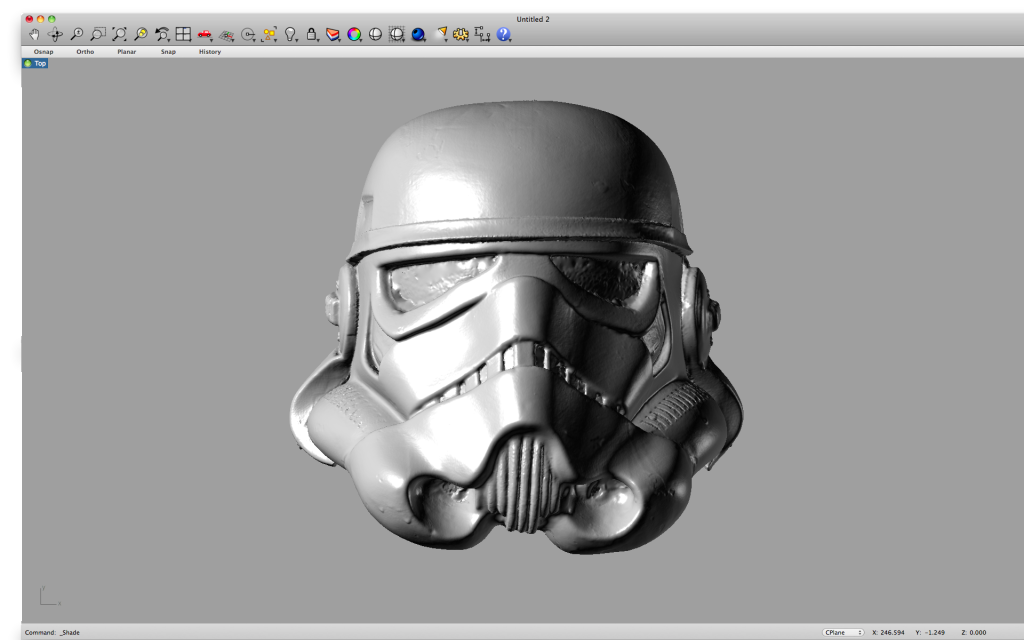Click the spotlight cone icon
Viewport: 1024px width, 640px height.
442,34
